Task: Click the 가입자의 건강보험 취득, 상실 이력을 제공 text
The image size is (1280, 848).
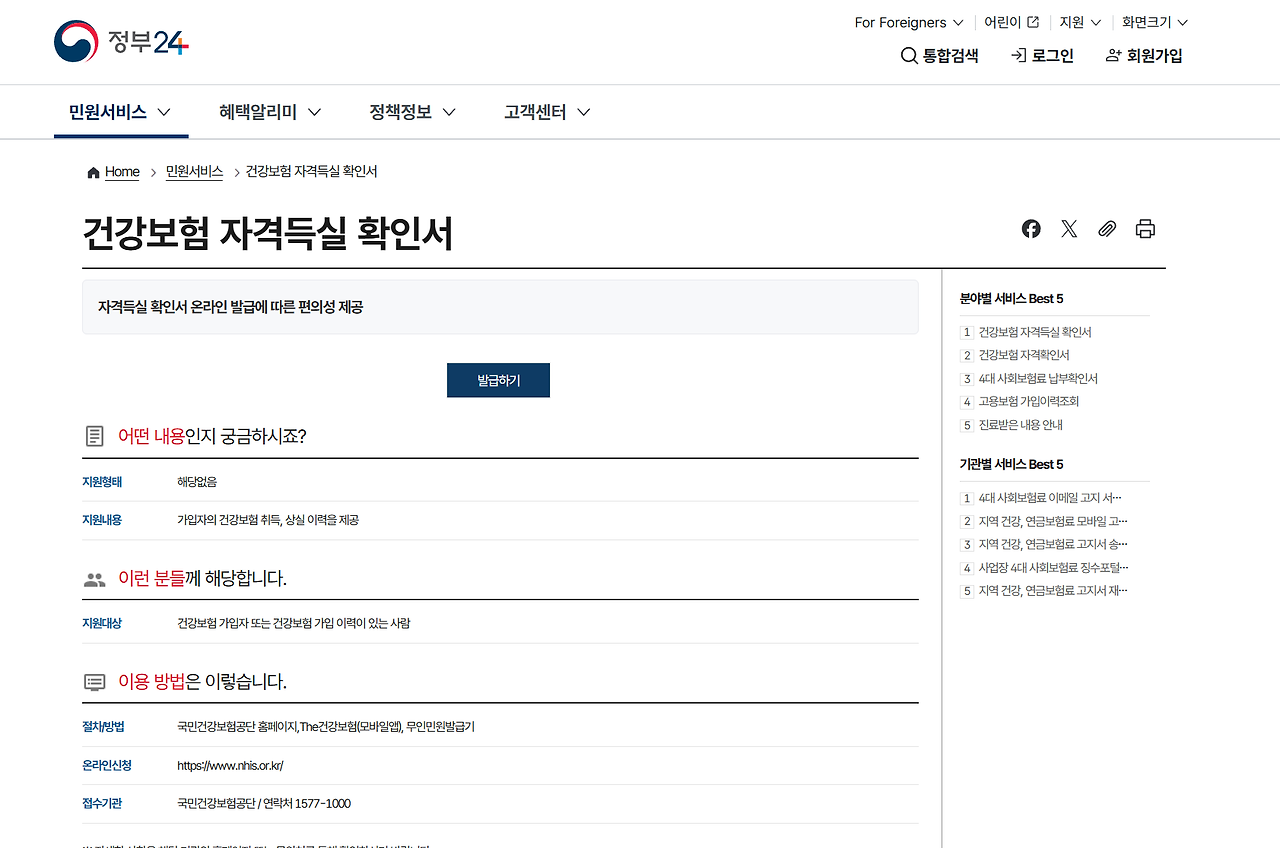Action: [268, 520]
